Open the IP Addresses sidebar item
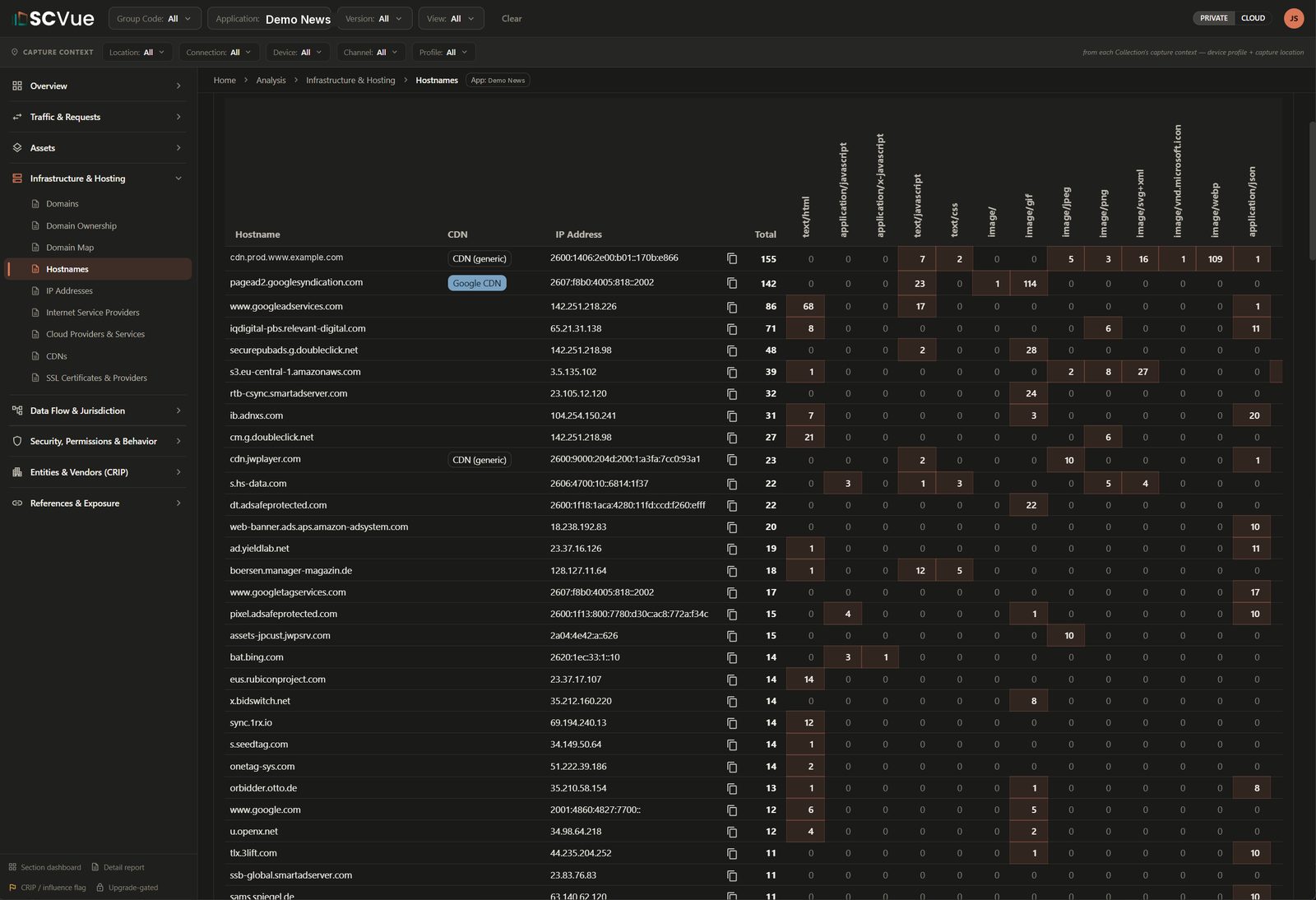The height and width of the screenshot is (900, 1316). 69,291
